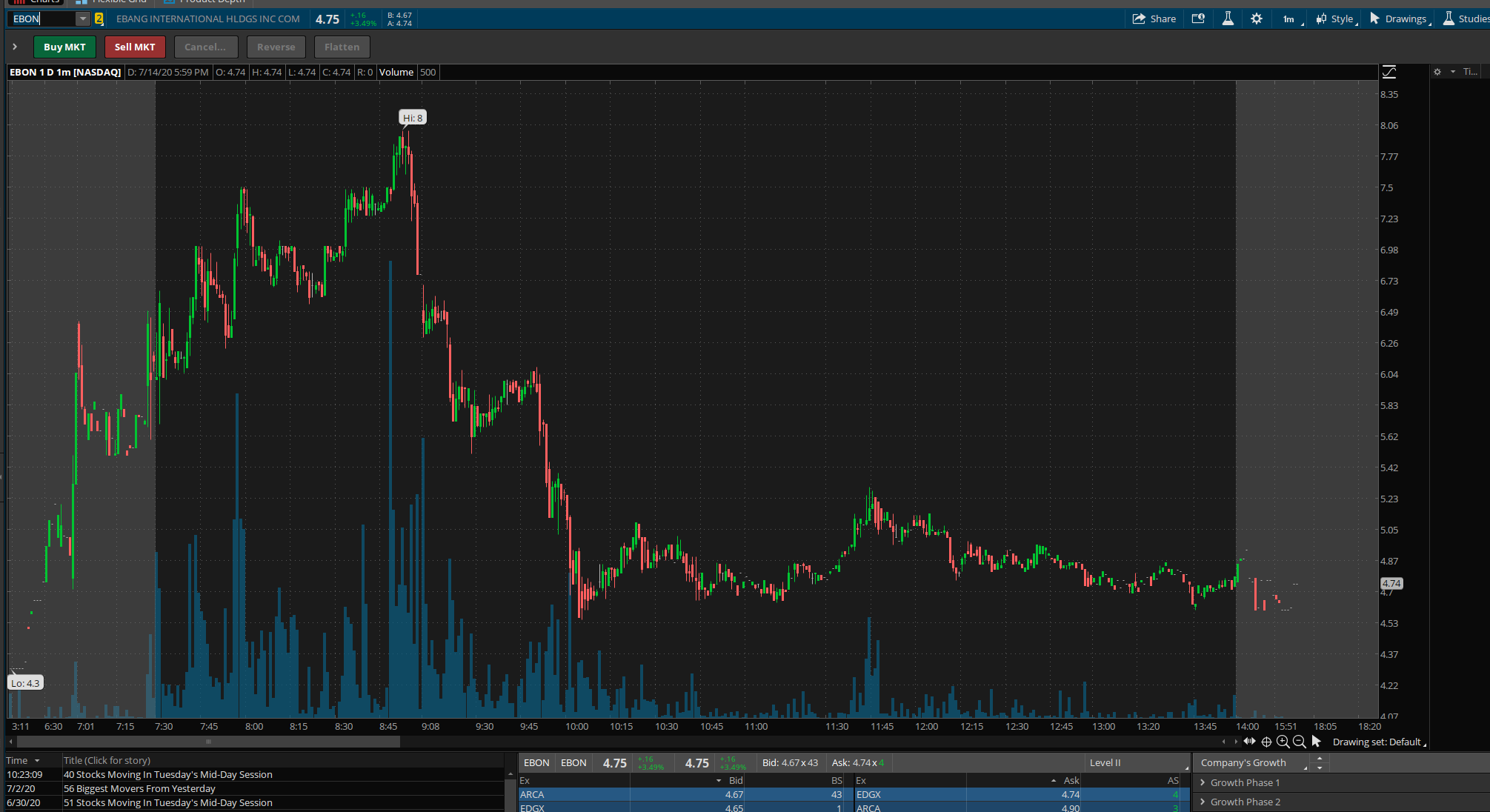Click the Share chart icon

[x=1154, y=19]
